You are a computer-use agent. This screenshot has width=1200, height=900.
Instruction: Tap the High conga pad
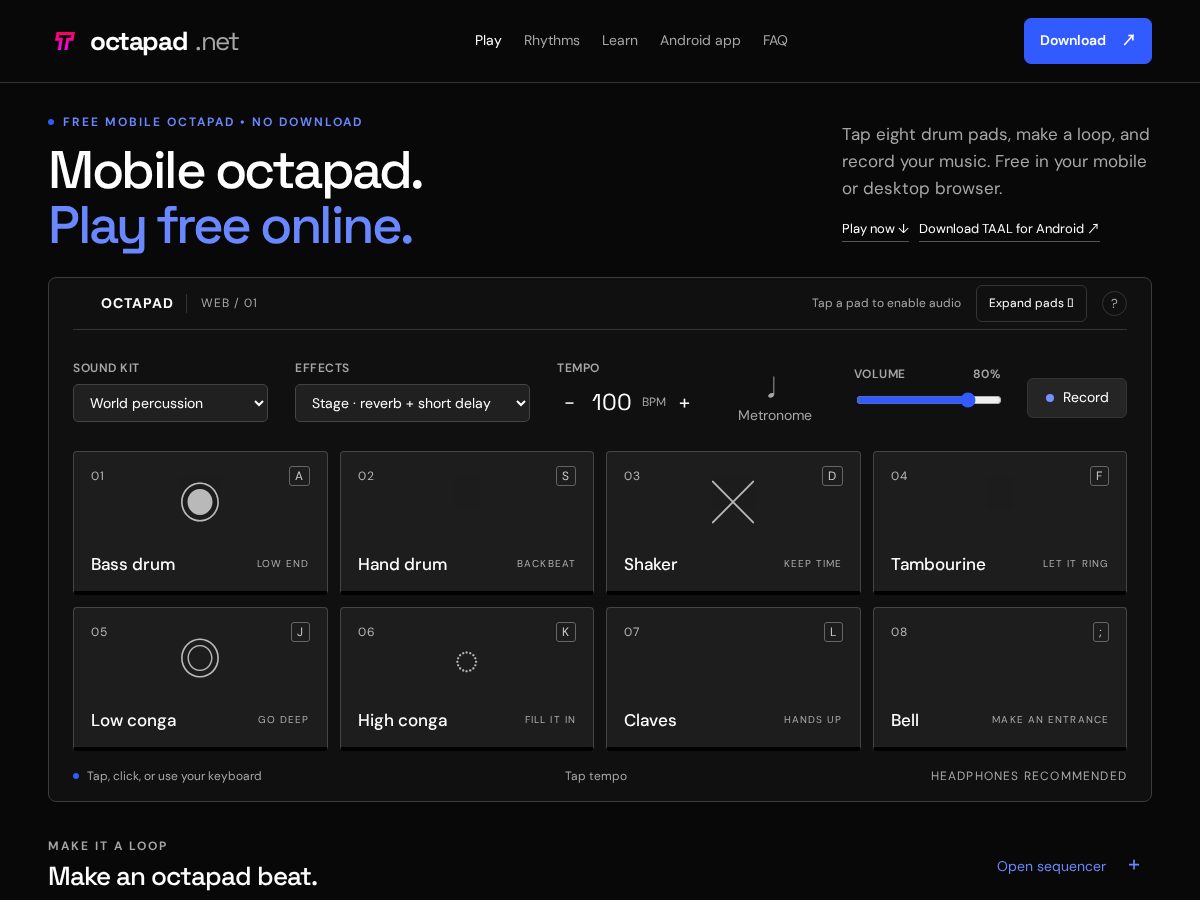(x=467, y=679)
